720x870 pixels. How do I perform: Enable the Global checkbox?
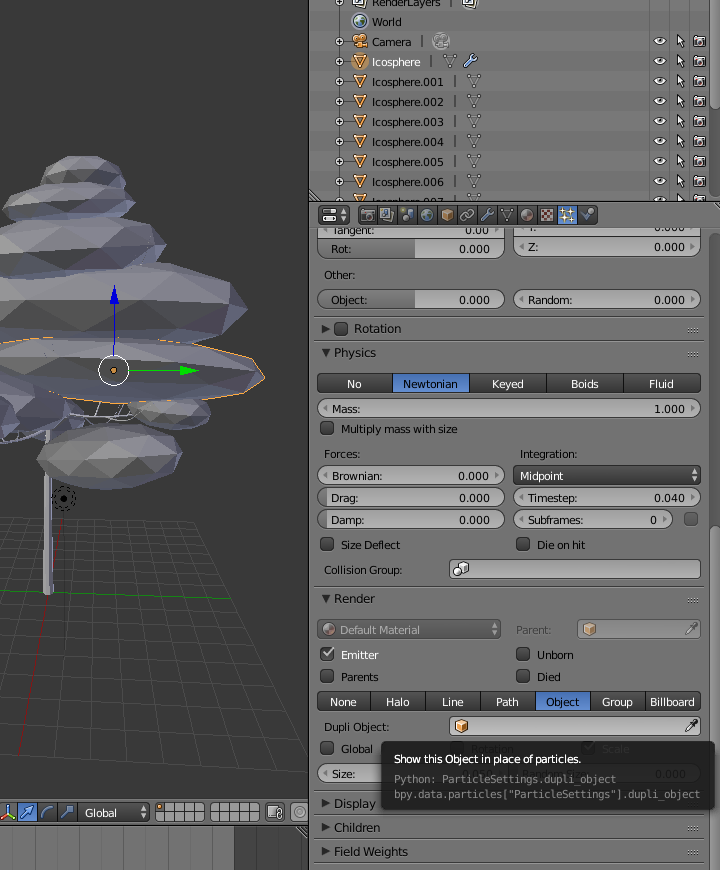(x=327, y=748)
